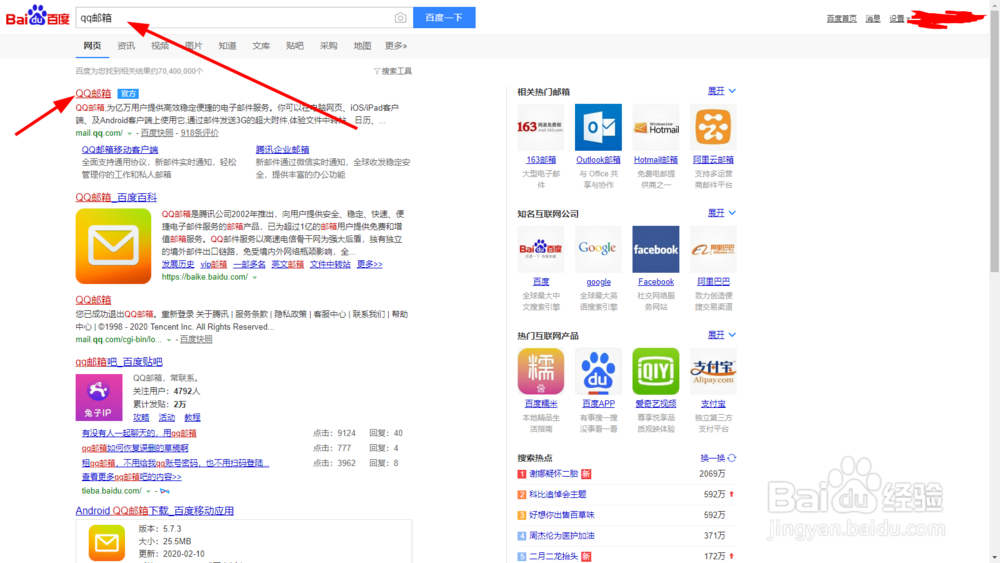
Task: Refresh hot searches with 换一换 icon
Action: click(732, 458)
